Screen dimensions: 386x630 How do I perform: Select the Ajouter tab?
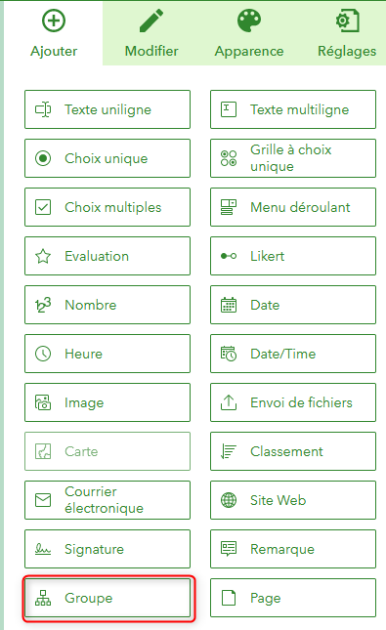click(54, 33)
